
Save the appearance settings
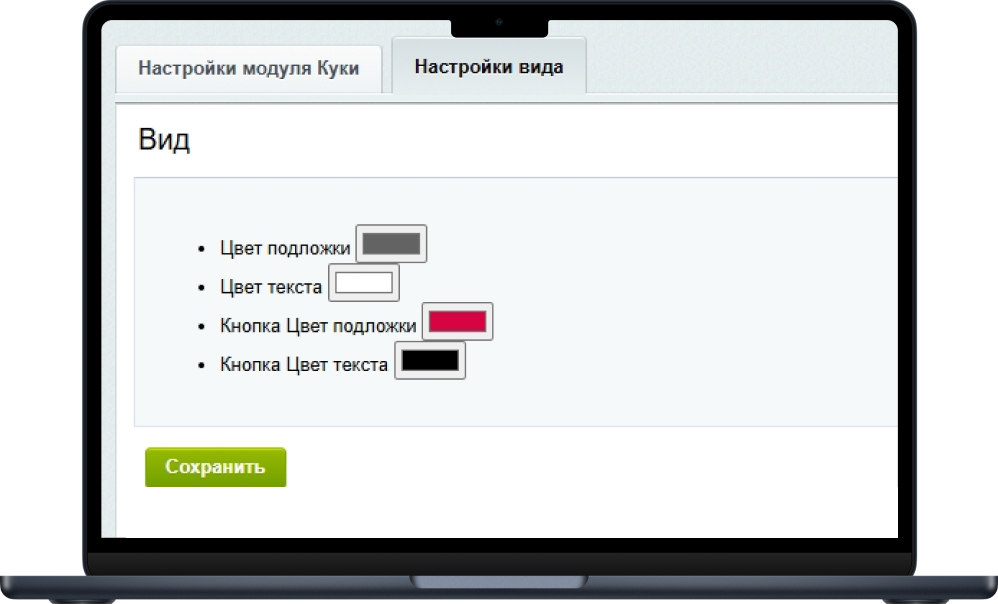[215, 466]
